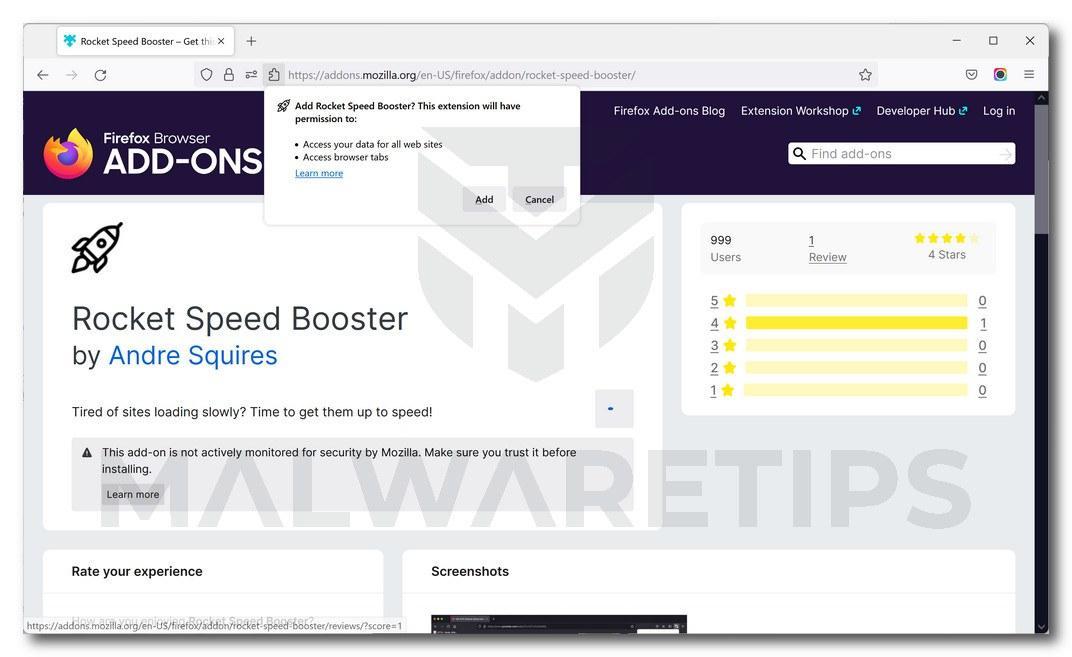
Task: Click Add in the permission popup
Action: [x=484, y=200]
